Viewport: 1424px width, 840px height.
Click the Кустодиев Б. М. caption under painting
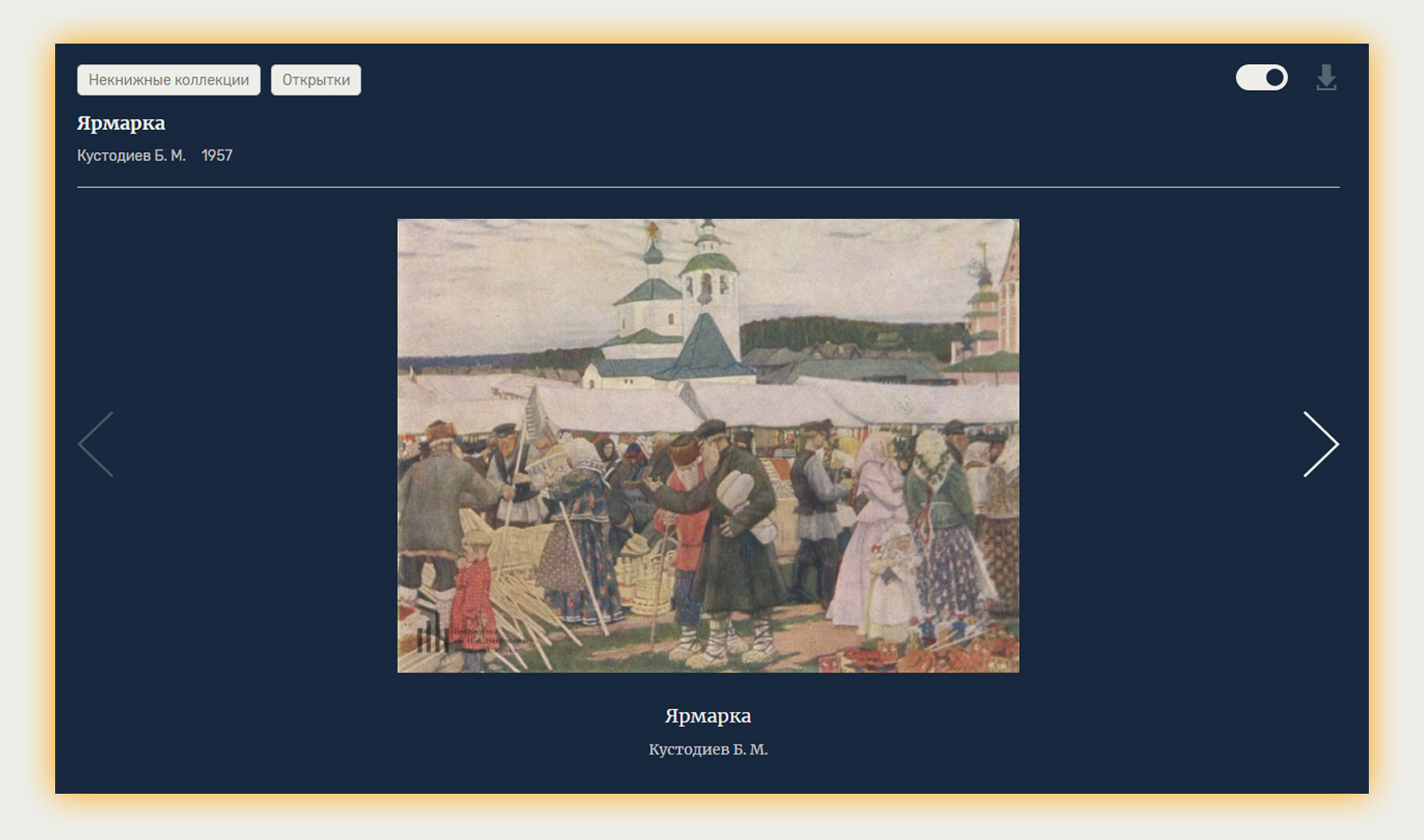coord(708,749)
